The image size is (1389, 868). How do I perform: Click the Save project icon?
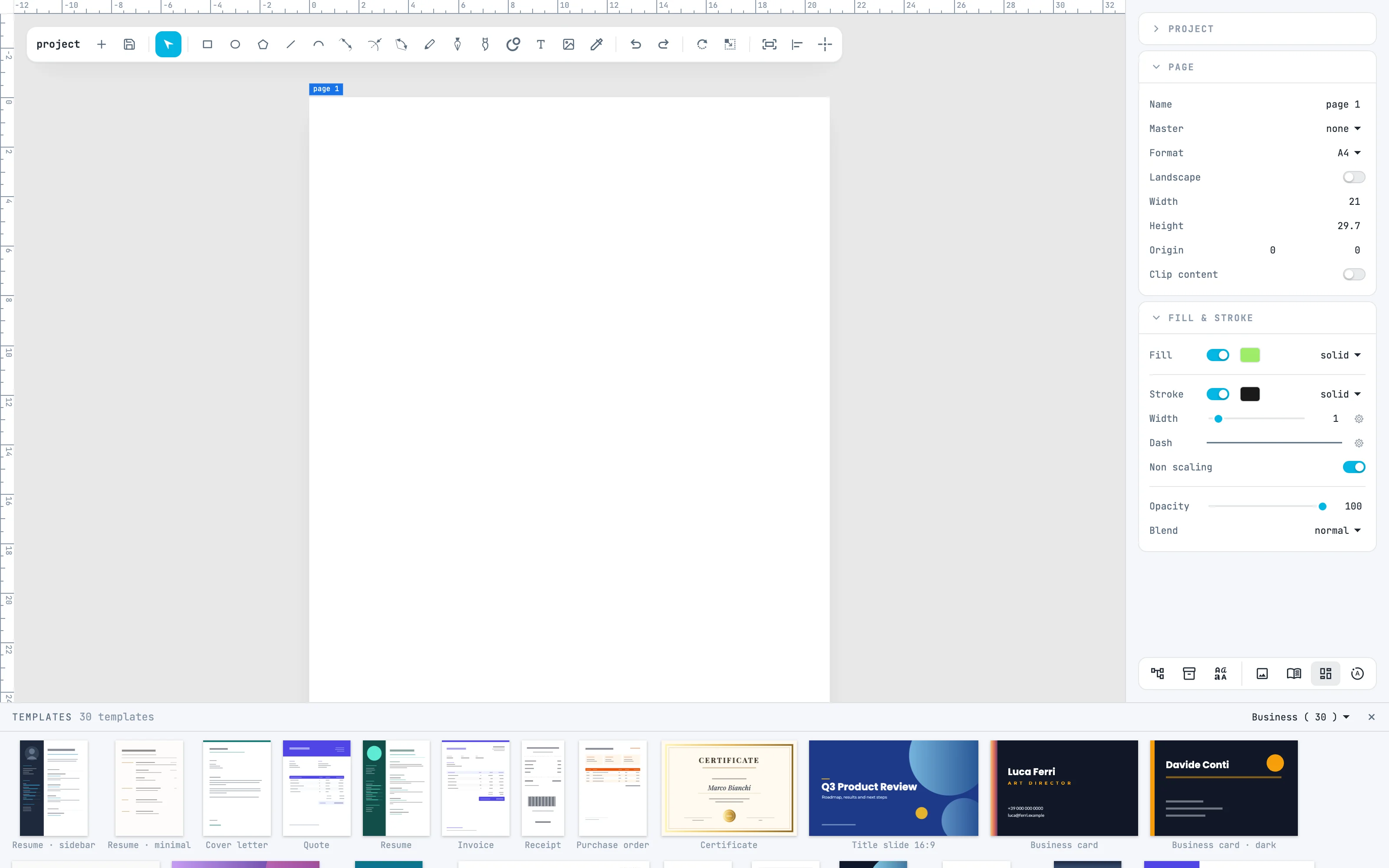click(129, 44)
